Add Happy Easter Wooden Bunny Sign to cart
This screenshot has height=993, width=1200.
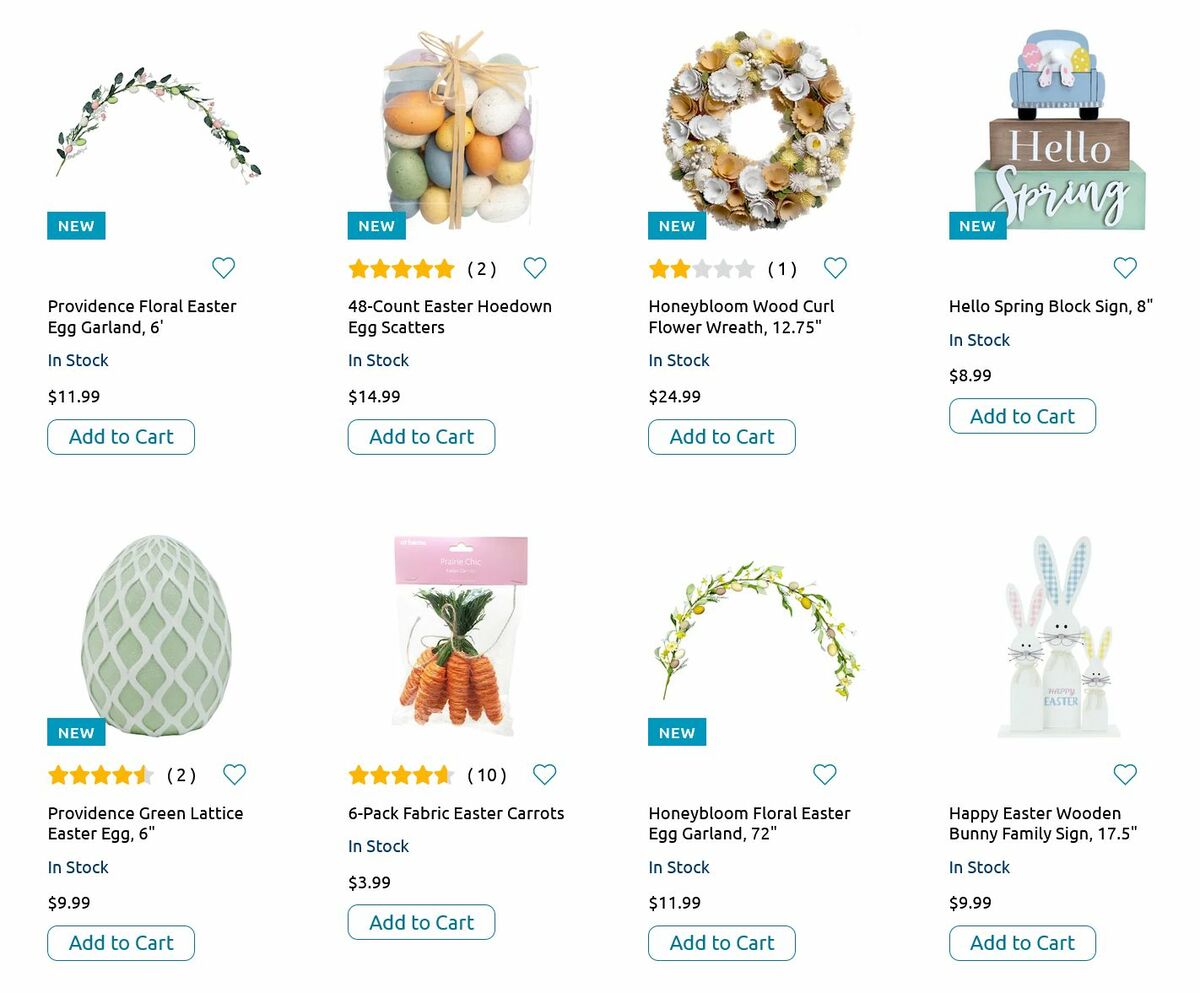[1022, 943]
